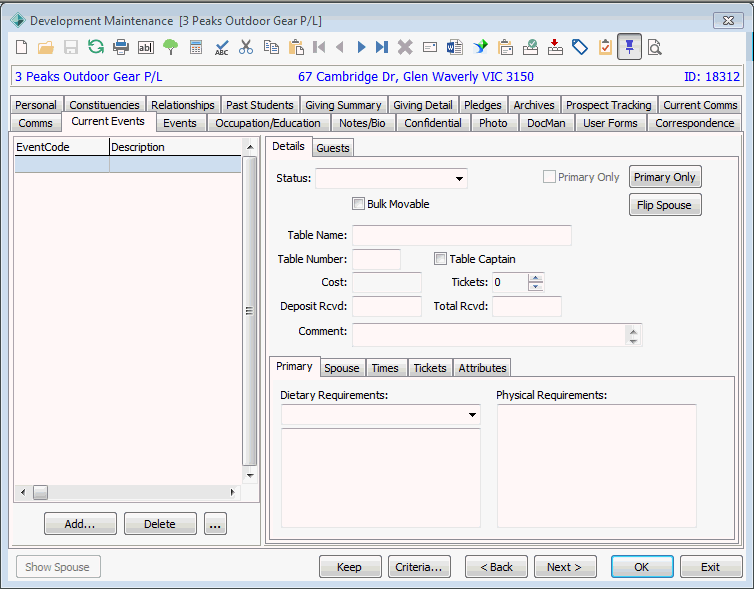Screen dimensions: 754x589
Task: Open a record with the folder icon
Action: tap(46, 47)
